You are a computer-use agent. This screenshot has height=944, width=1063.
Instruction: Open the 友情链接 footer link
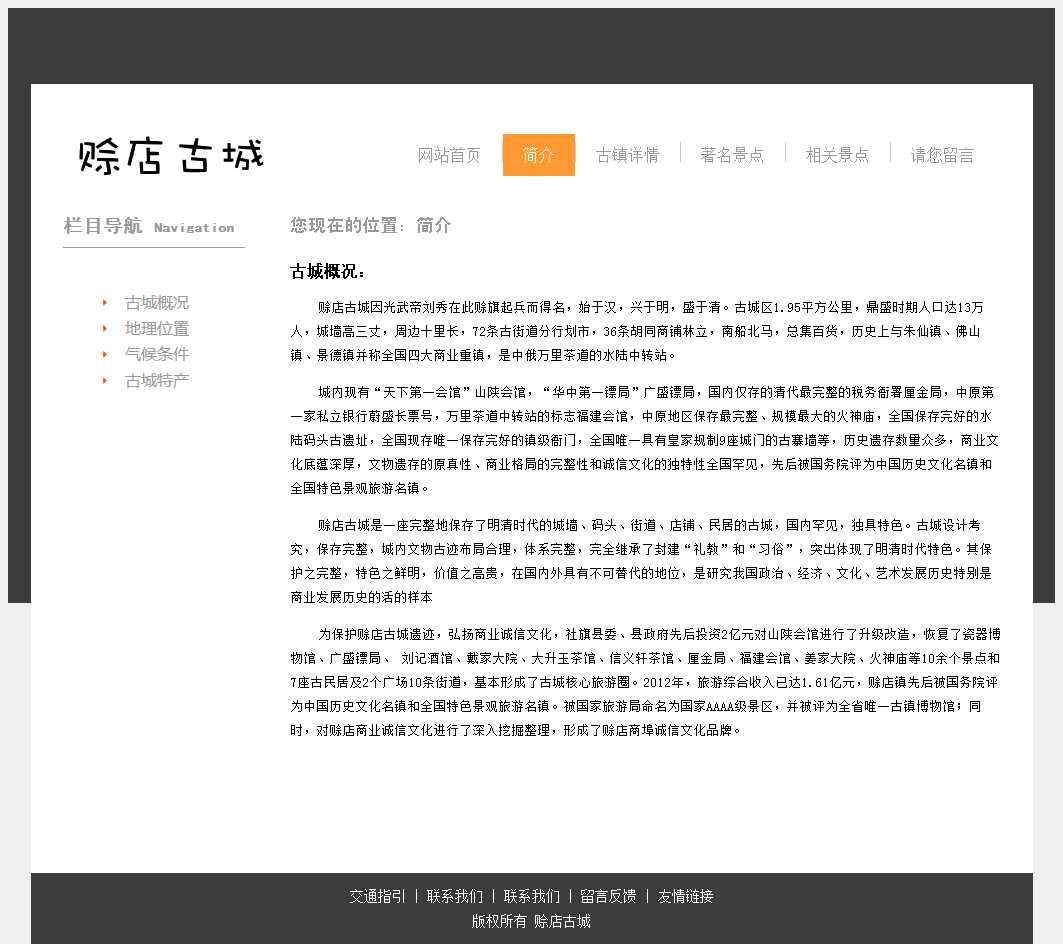685,896
